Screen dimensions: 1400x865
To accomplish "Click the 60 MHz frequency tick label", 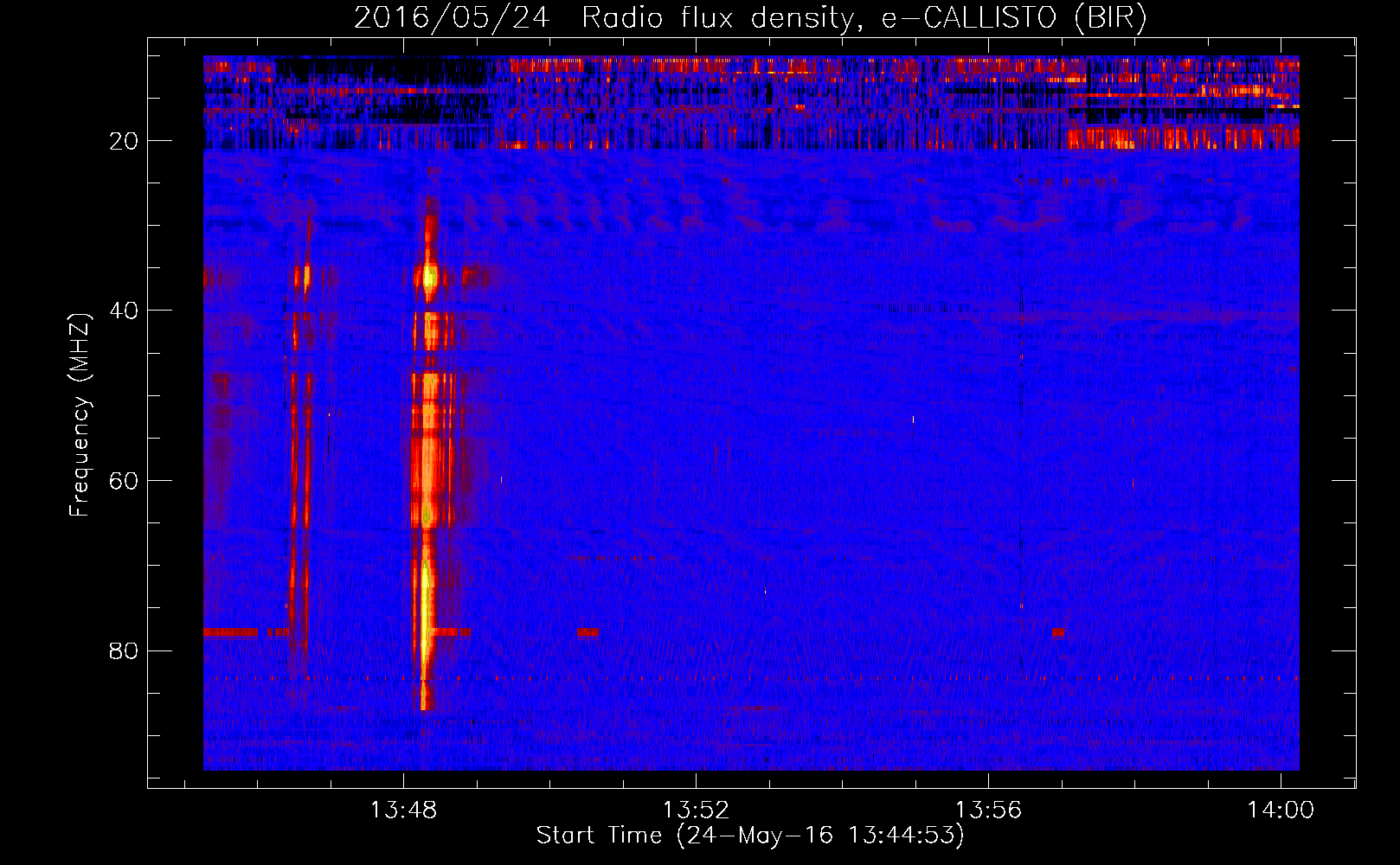I will click(124, 481).
